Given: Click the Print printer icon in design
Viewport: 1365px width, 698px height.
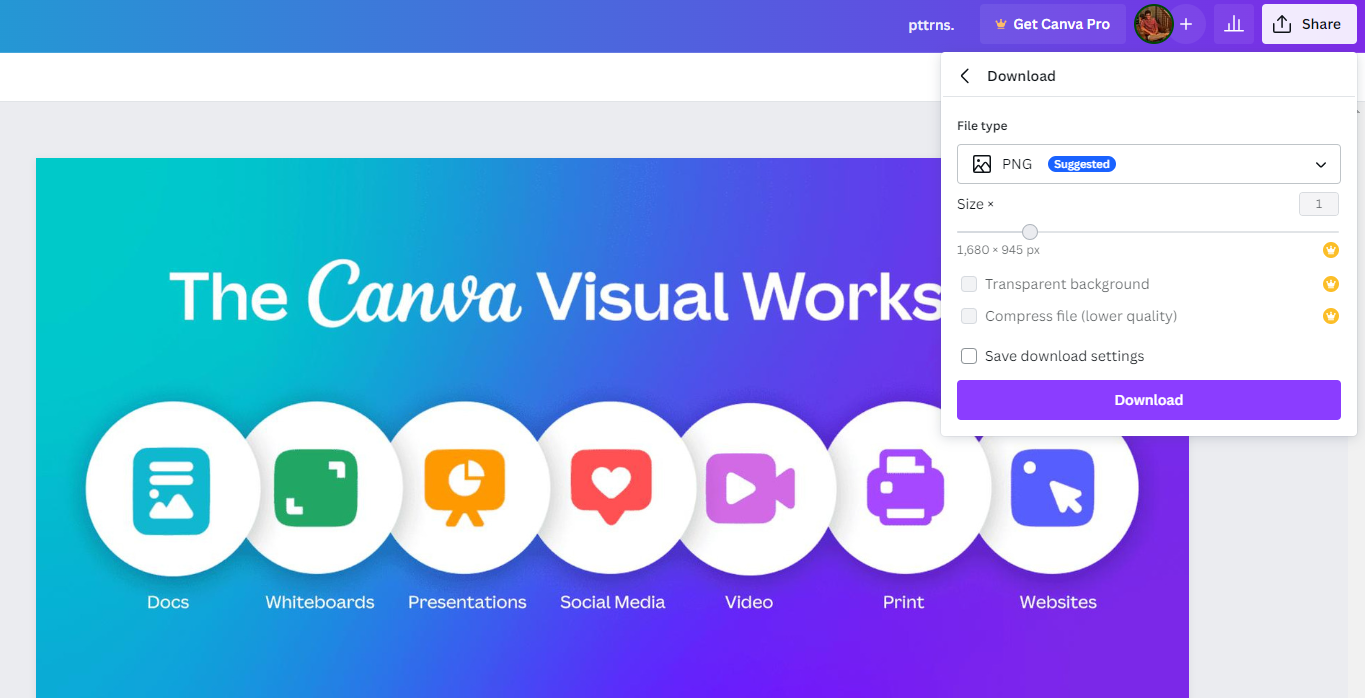Looking at the screenshot, I should 905,487.
